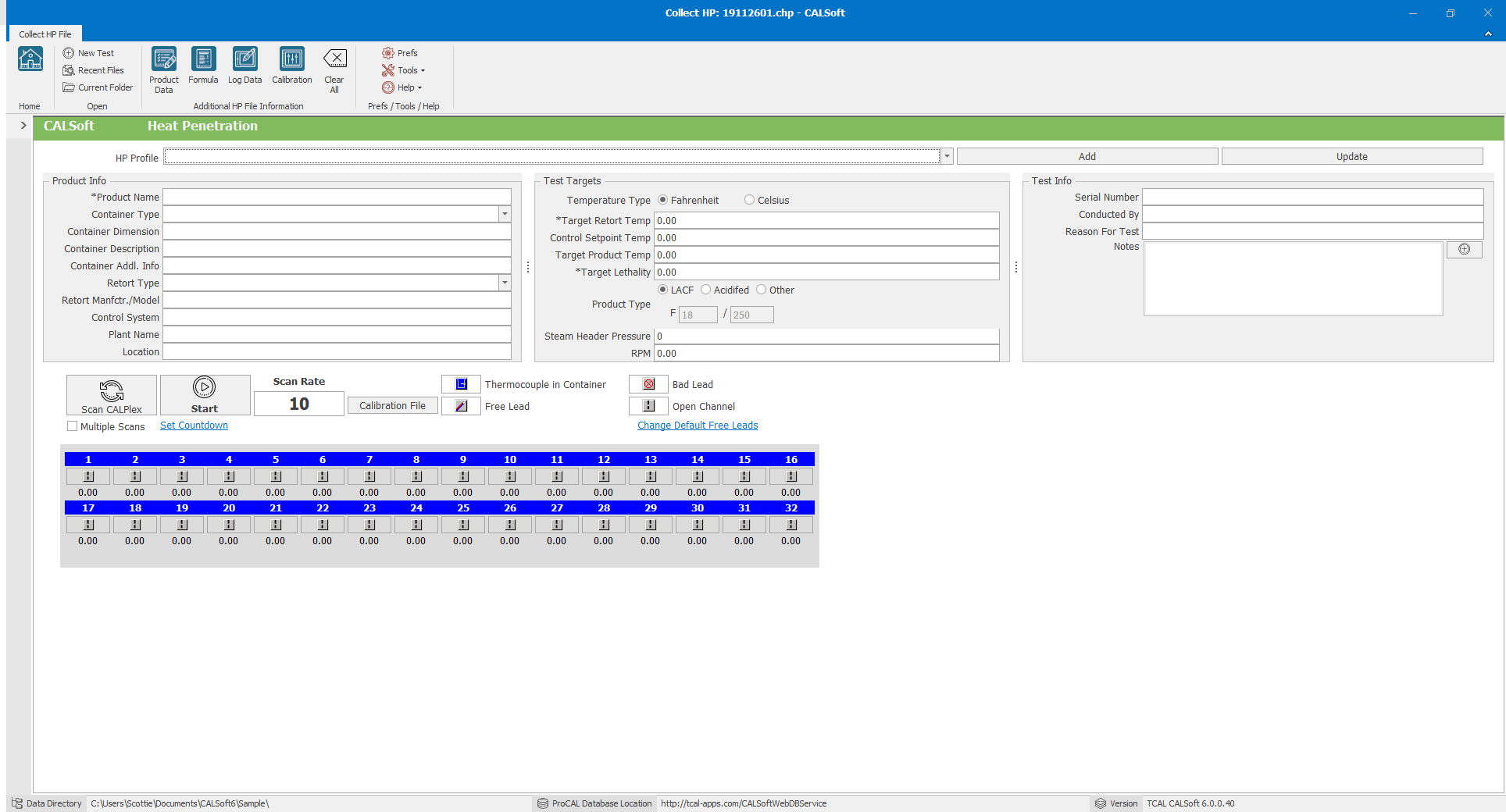This screenshot has width=1506, height=812.
Task: Click the Free Lead color swatch
Action: pyautogui.click(x=461, y=406)
